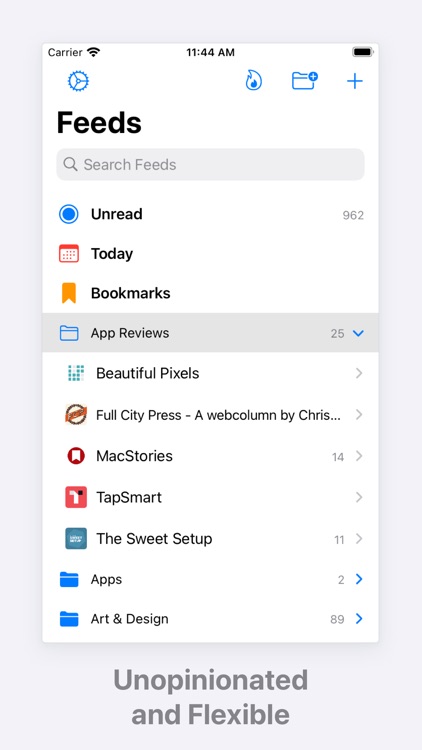Tap the Beautiful Pixels disclosure arrow
422x750 pixels.
pos(359,373)
